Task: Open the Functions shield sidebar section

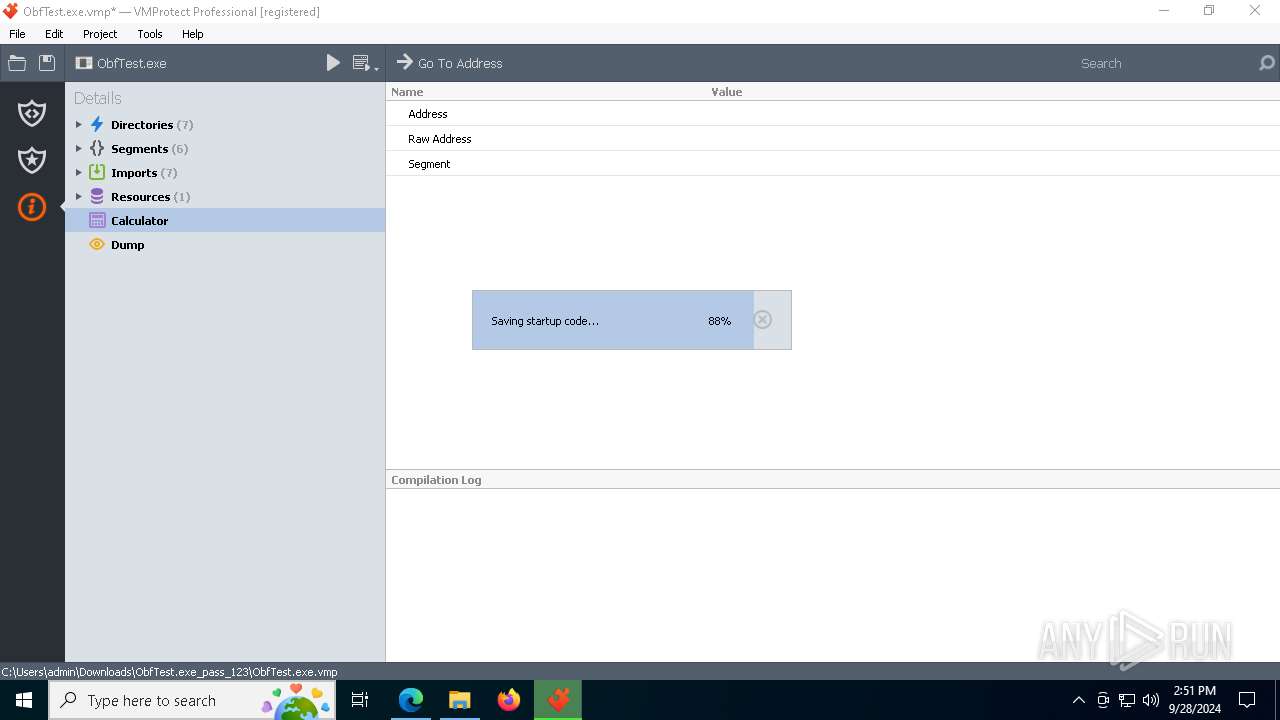Action: [x=32, y=113]
